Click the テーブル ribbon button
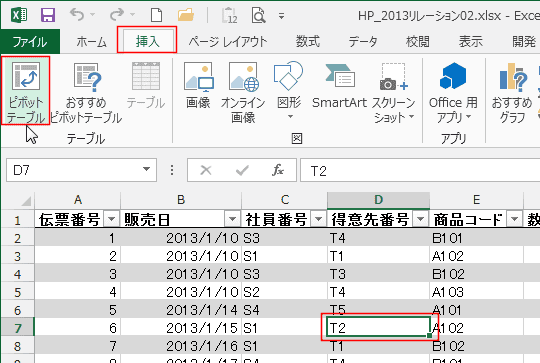The width and height of the screenshot is (540, 363). point(146,86)
